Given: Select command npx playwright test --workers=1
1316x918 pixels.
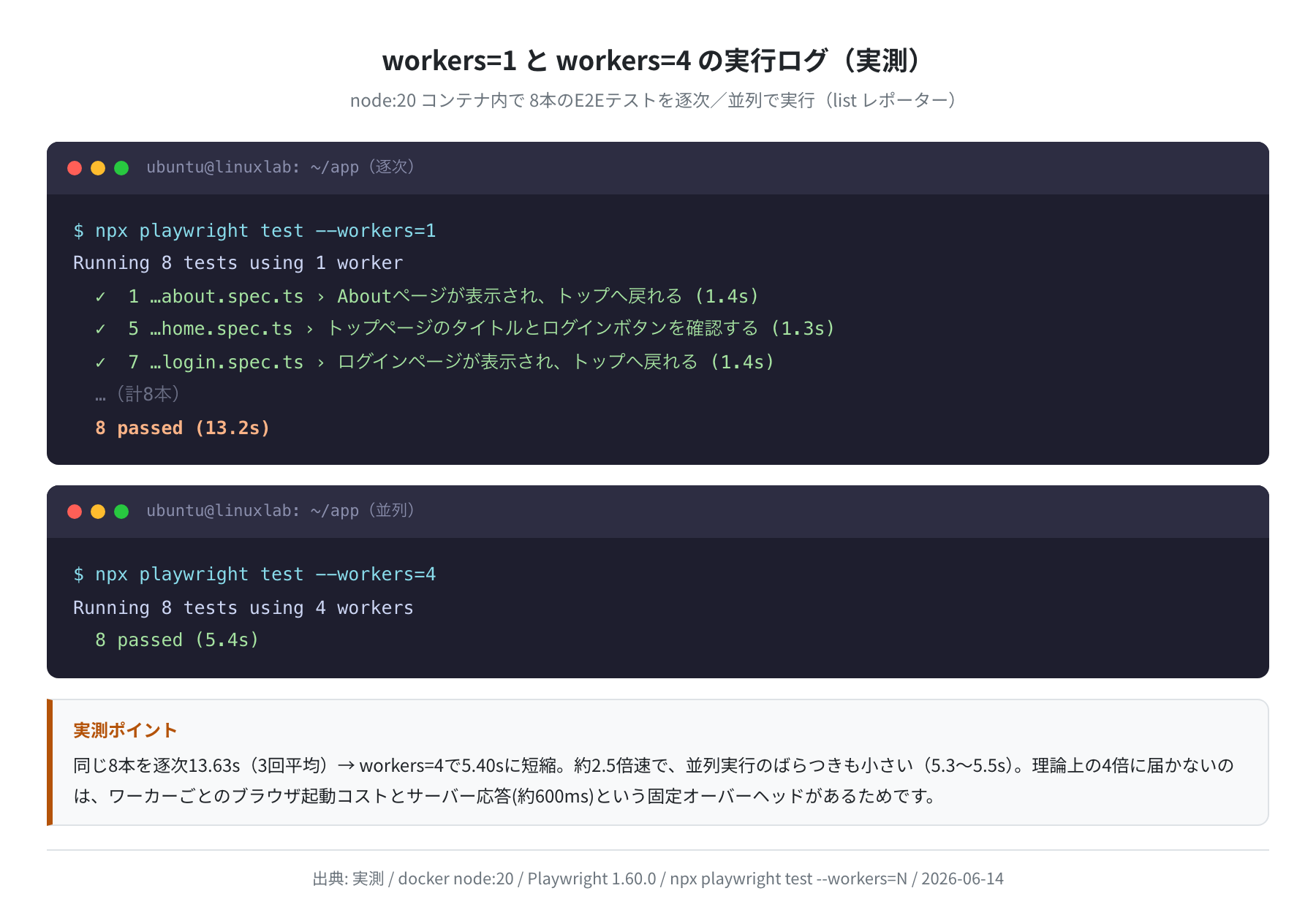Looking at the screenshot, I should (x=254, y=231).
